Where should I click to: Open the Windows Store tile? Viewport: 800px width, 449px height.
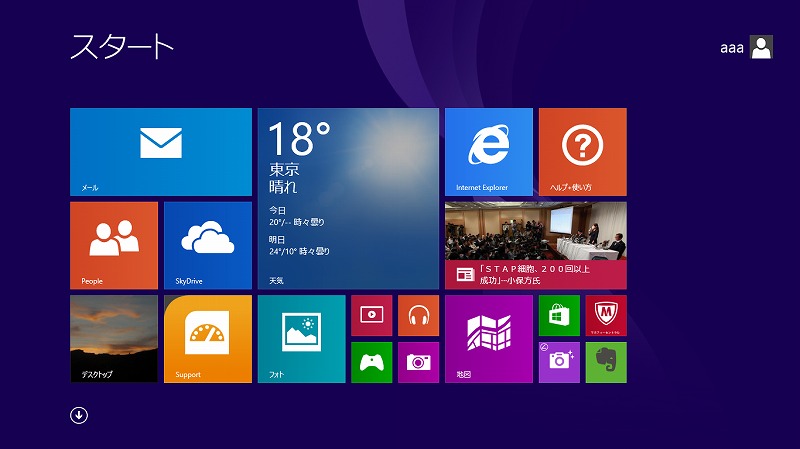click(559, 315)
